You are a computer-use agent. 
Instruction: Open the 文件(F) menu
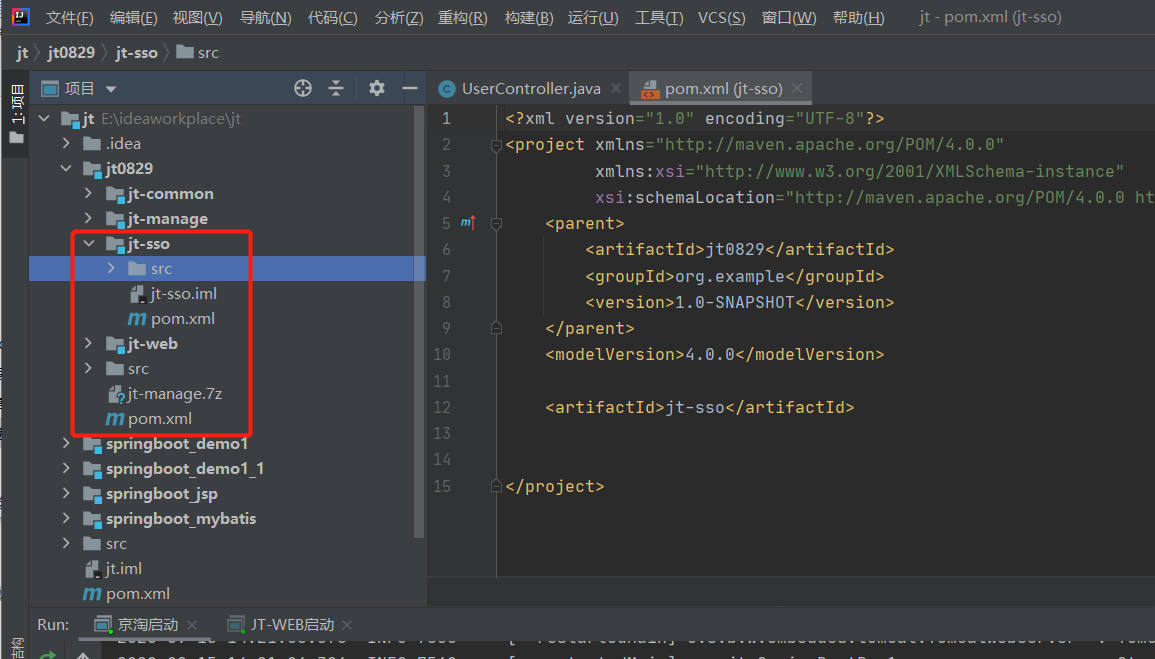click(69, 18)
